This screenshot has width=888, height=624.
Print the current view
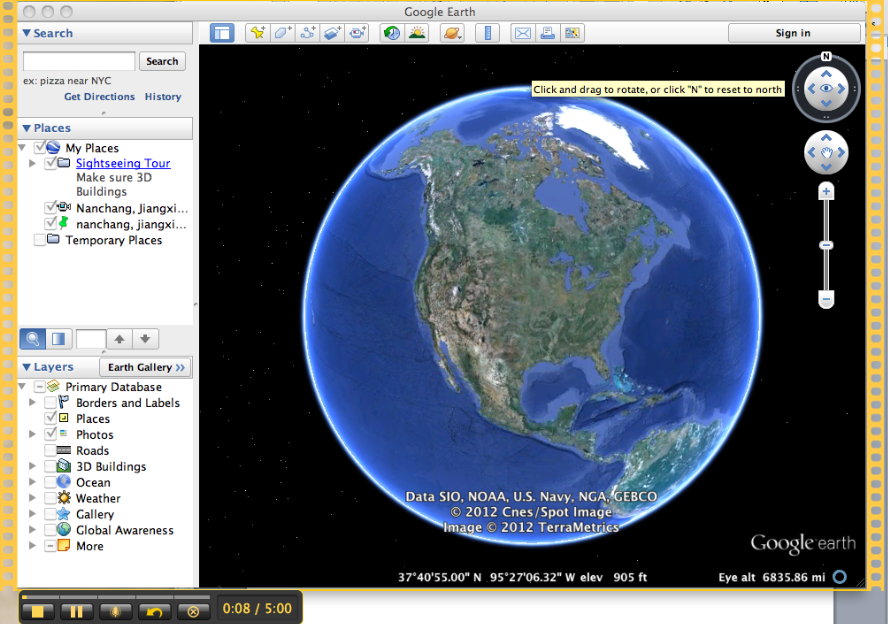coord(548,33)
